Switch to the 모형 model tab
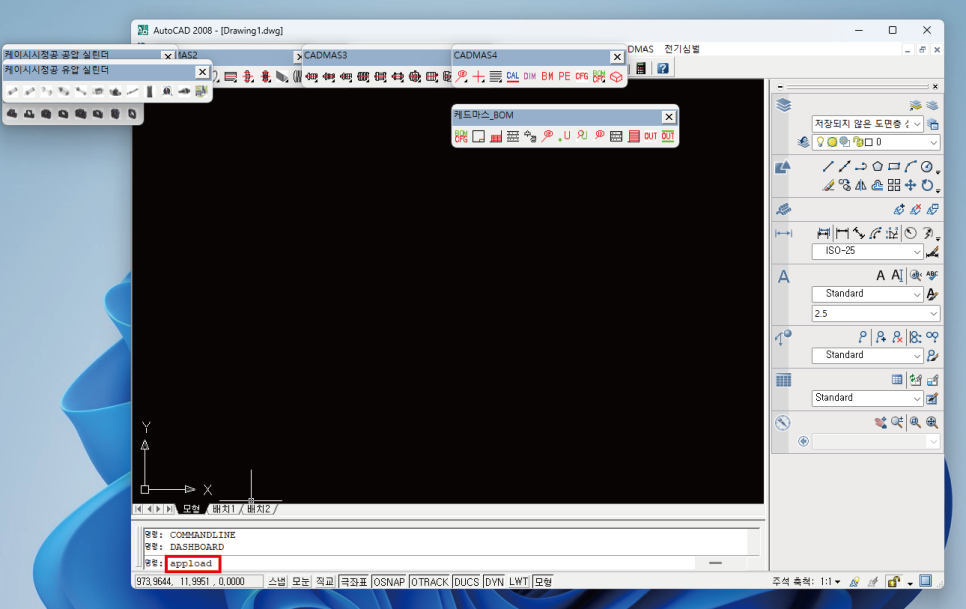 [x=191, y=509]
